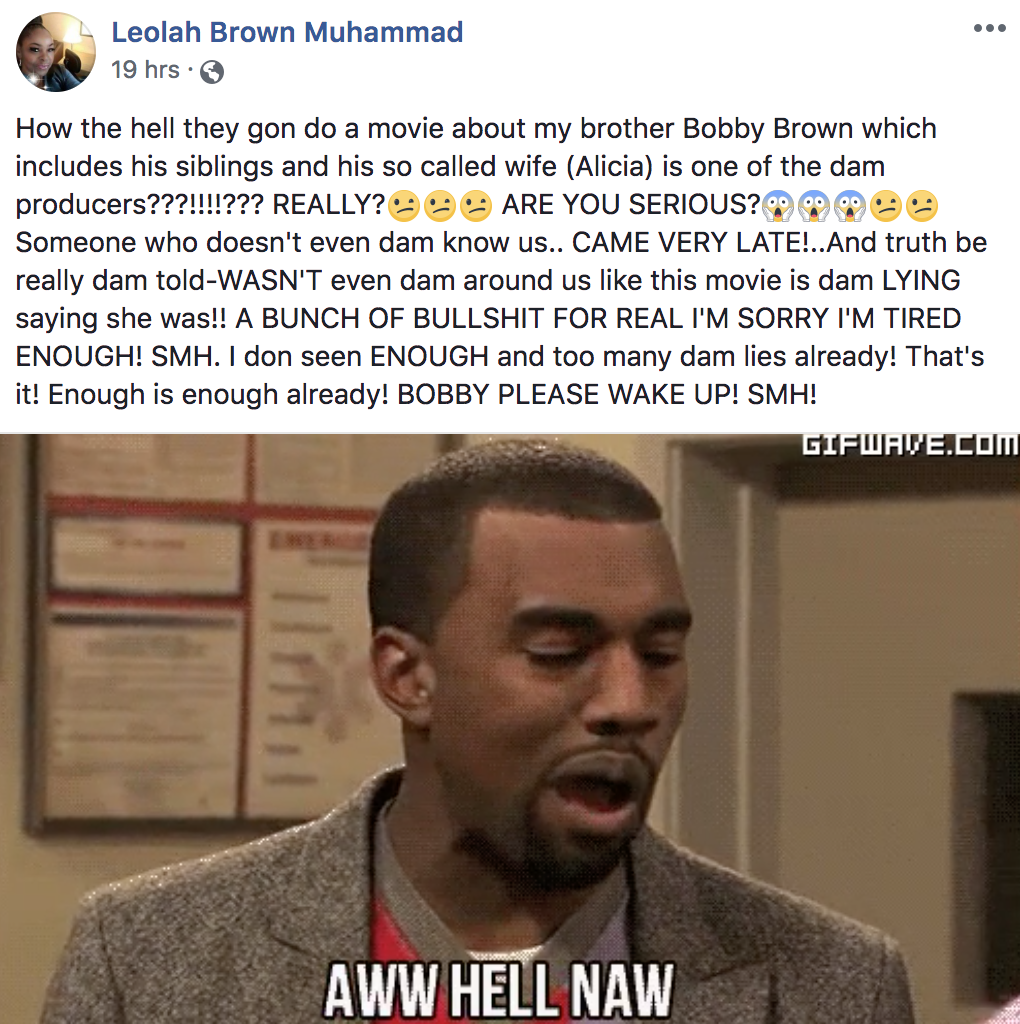Click the third confused emoji after REALLY?
1020x1024 pixels.
[x=475, y=206]
